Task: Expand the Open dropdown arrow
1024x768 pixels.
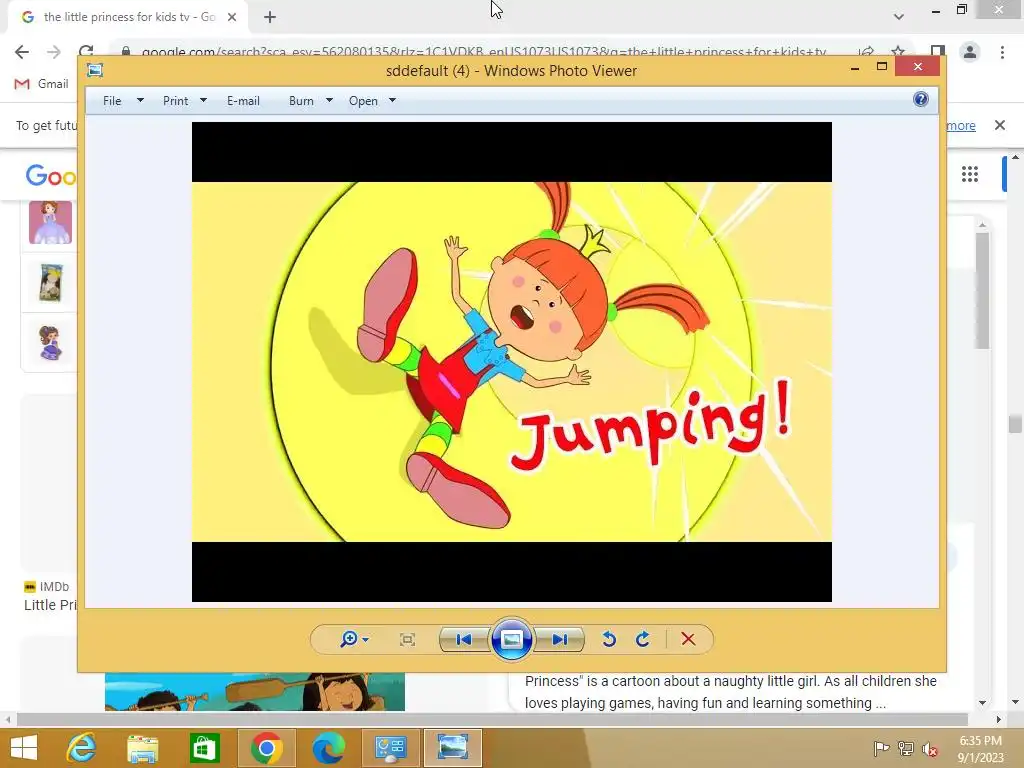Action: pyautogui.click(x=392, y=101)
